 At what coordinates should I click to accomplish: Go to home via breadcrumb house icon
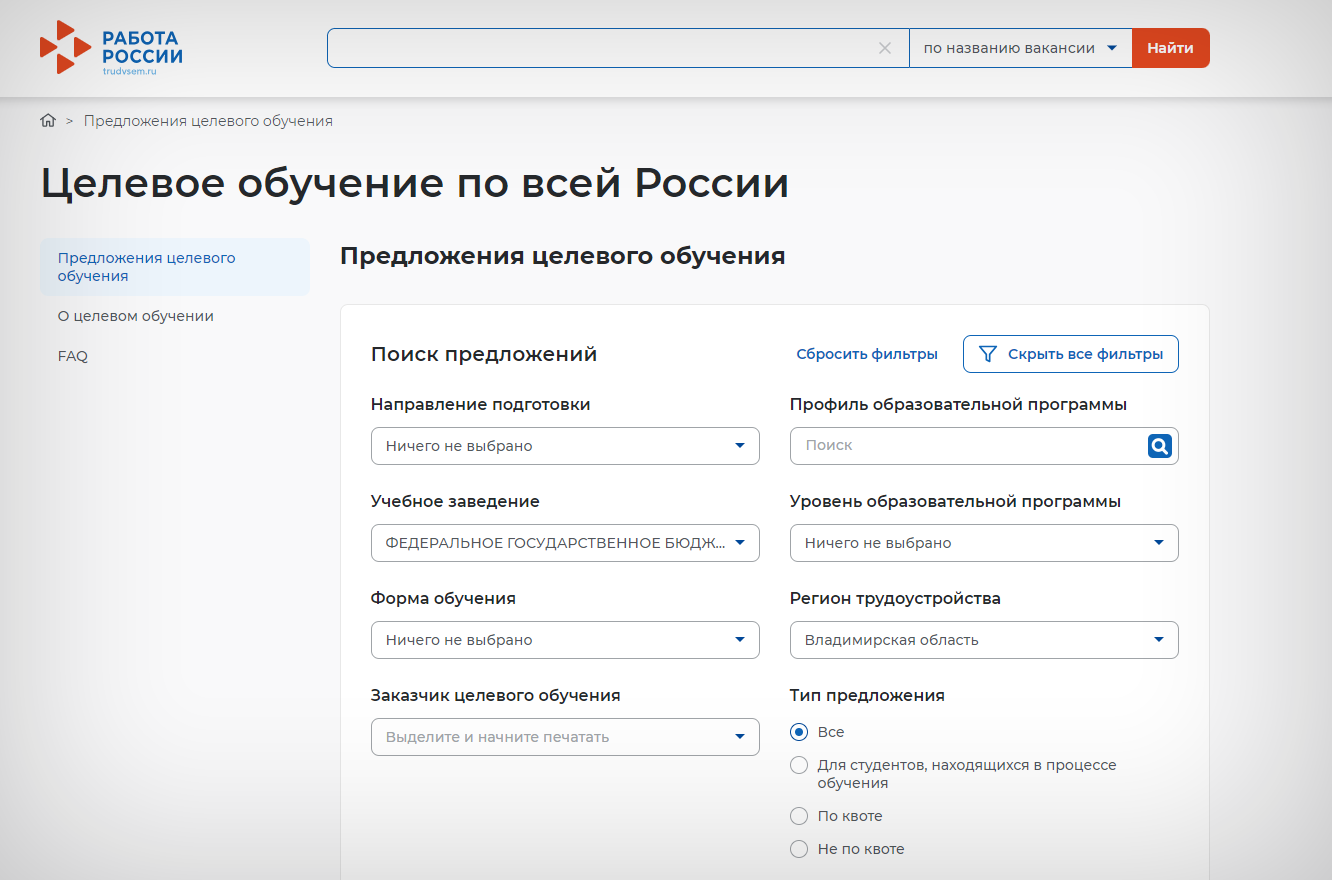[48, 121]
